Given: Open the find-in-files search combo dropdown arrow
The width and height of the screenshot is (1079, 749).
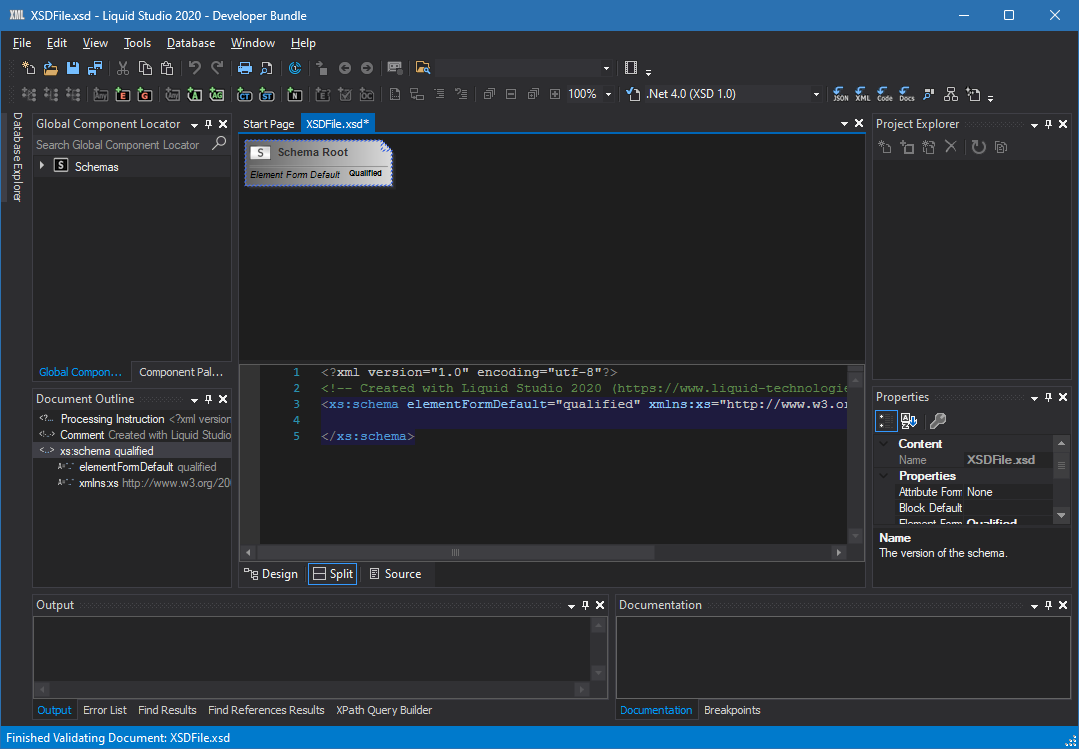Looking at the screenshot, I should [x=606, y=68].
